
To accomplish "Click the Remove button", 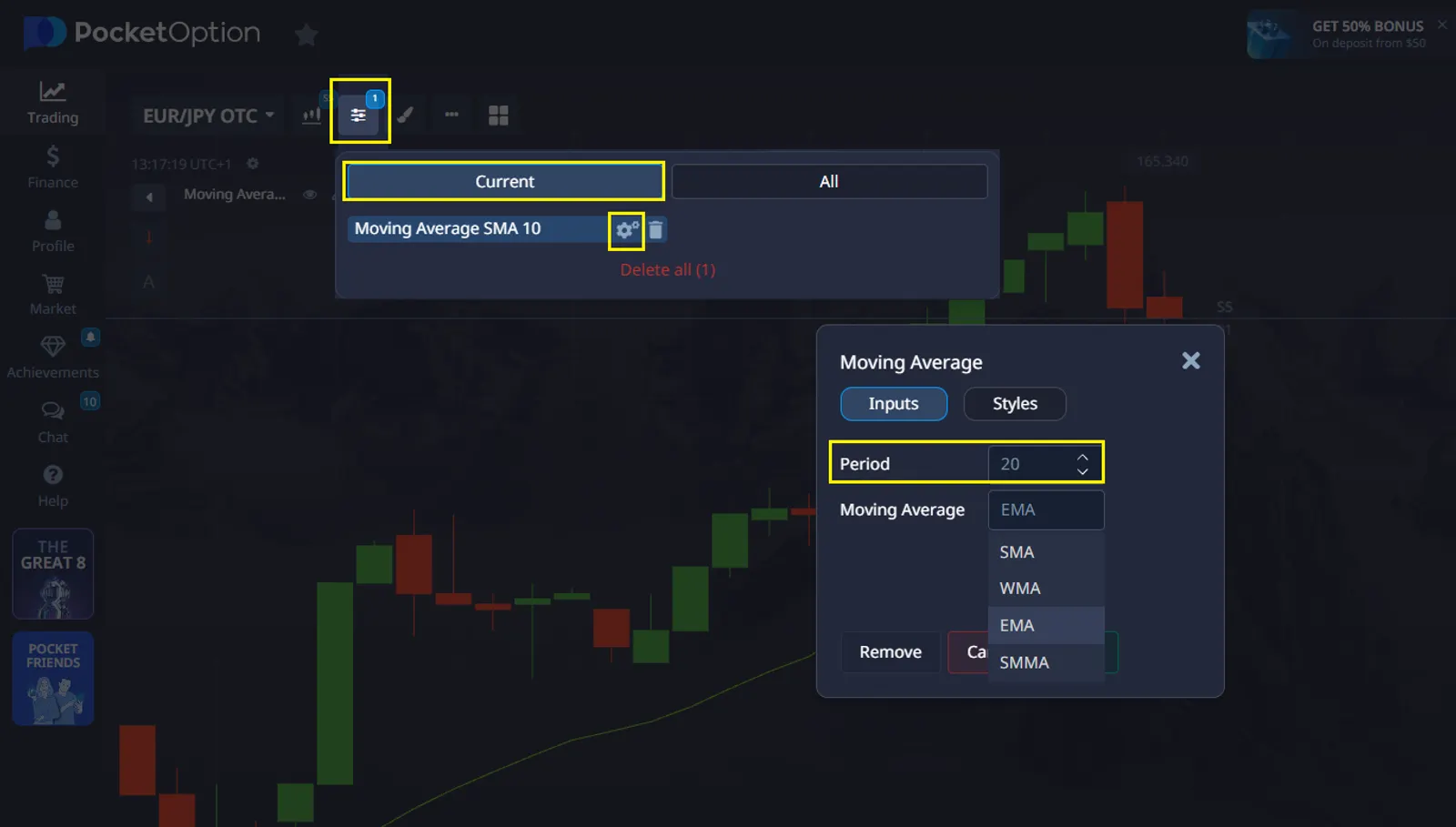I will tap(890, 652).
